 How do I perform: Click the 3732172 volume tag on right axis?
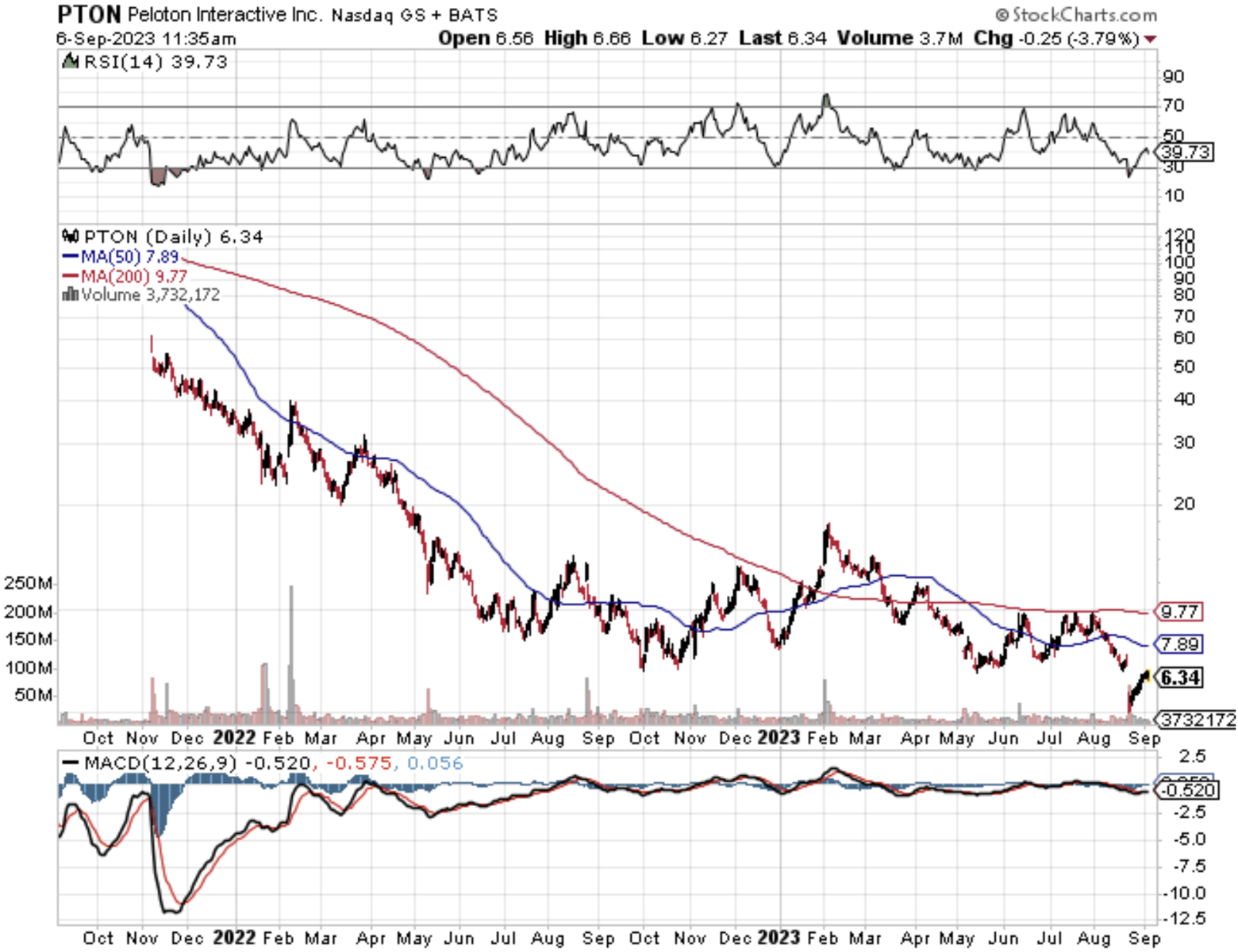(1198, 720)
